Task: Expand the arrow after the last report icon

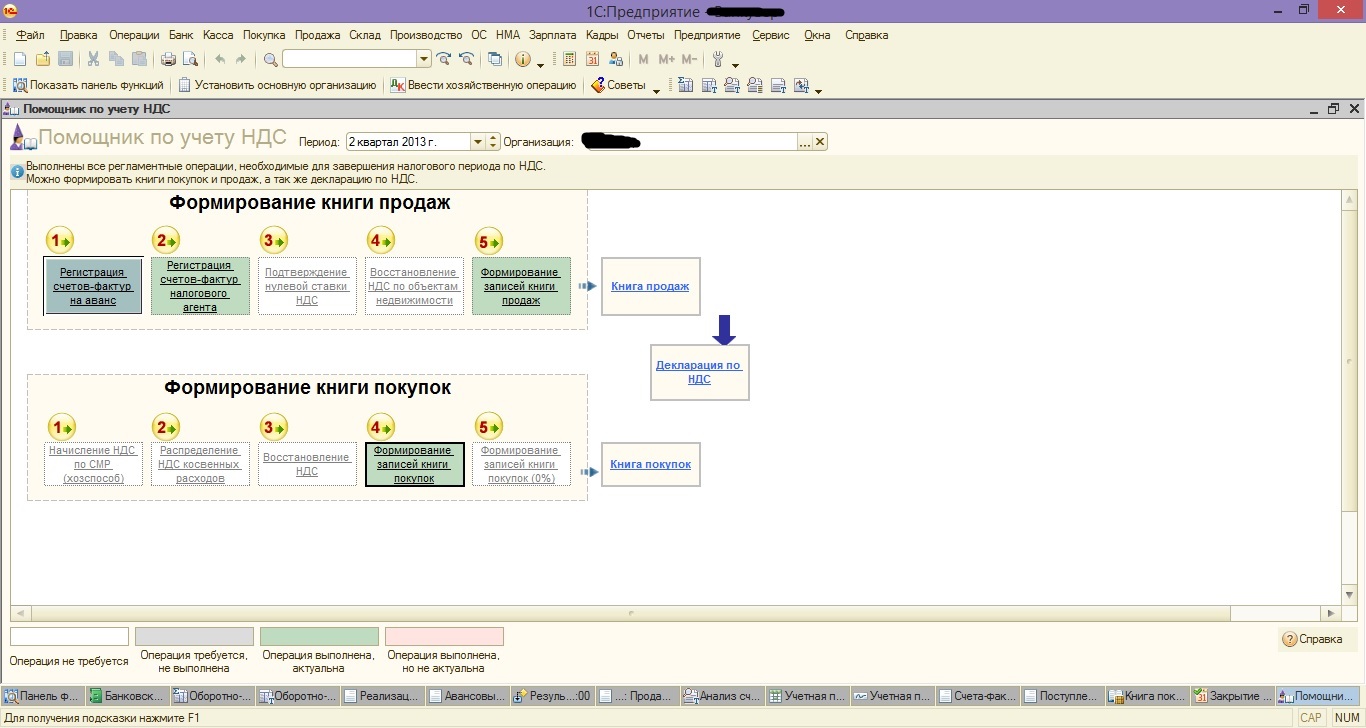Action: 819,89
